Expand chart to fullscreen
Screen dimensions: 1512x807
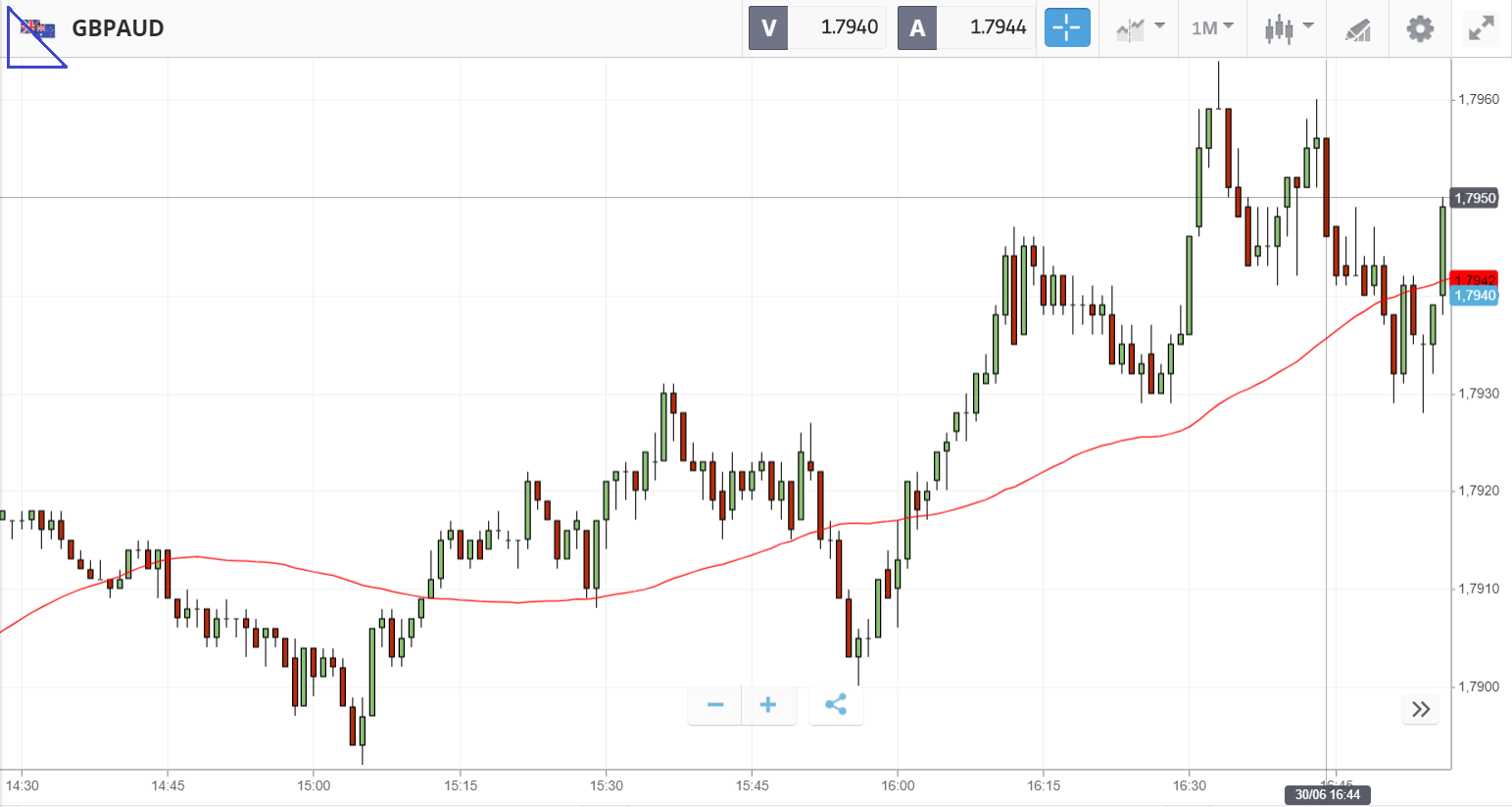tap(1481, 28)
